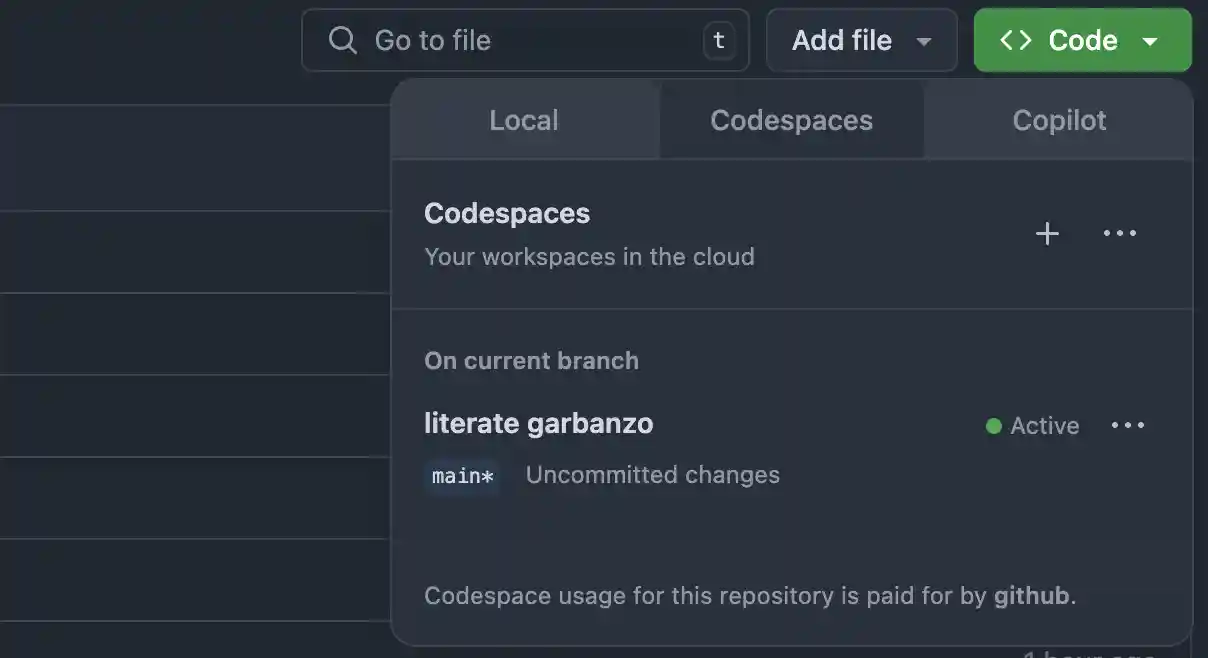Open the Add file dropdown
This screenshot has height=658, width=1208.
(861, 40)
